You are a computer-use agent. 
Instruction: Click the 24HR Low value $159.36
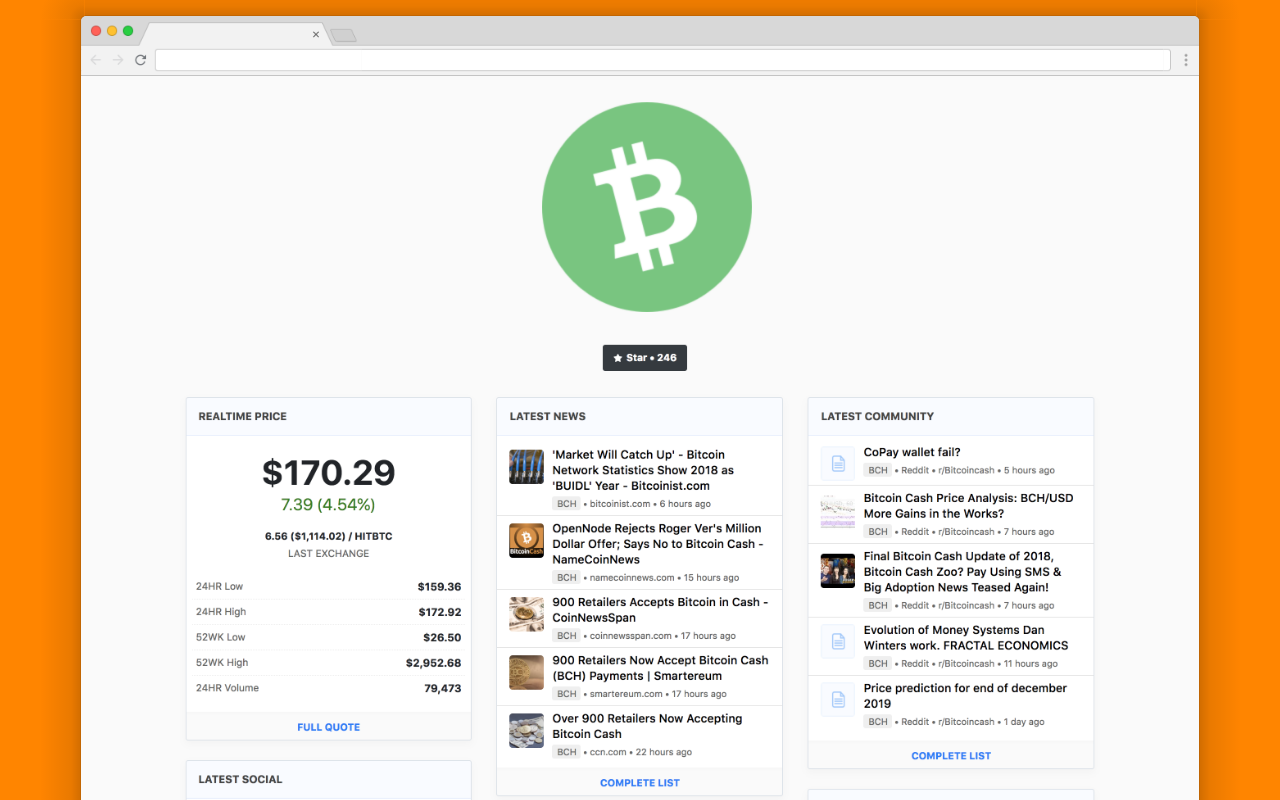439,587
